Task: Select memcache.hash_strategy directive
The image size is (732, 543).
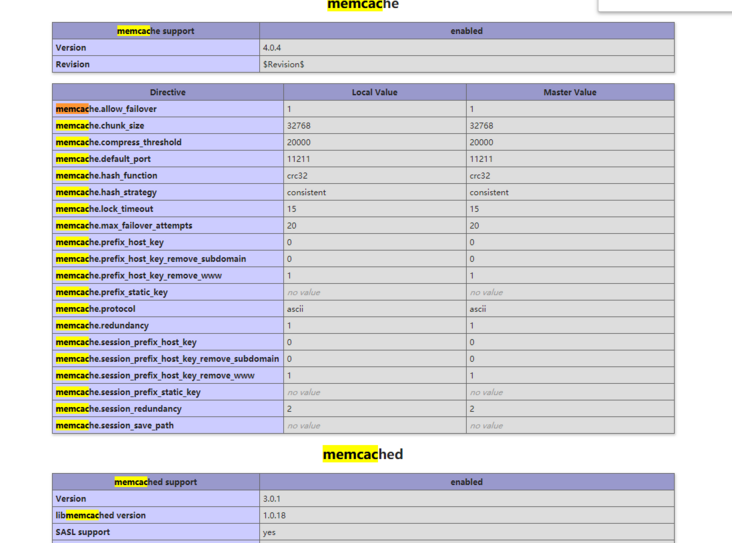Action: (x=106, y=192)
